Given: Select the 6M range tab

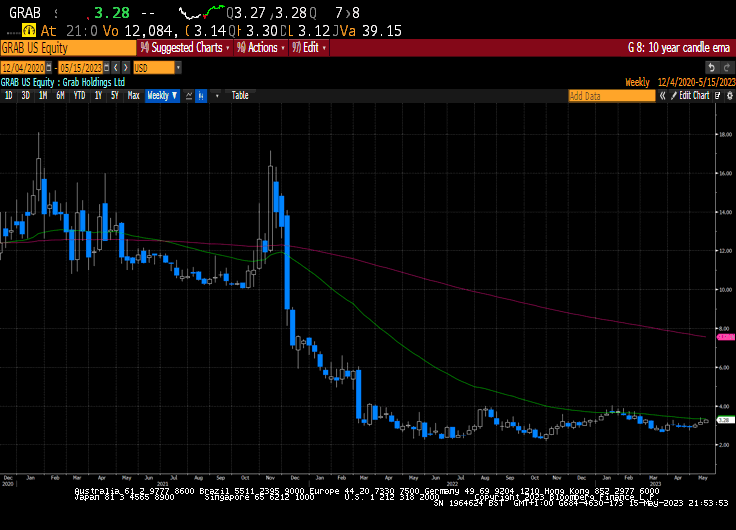Looking at the screenshot, I should coord(61,96).
